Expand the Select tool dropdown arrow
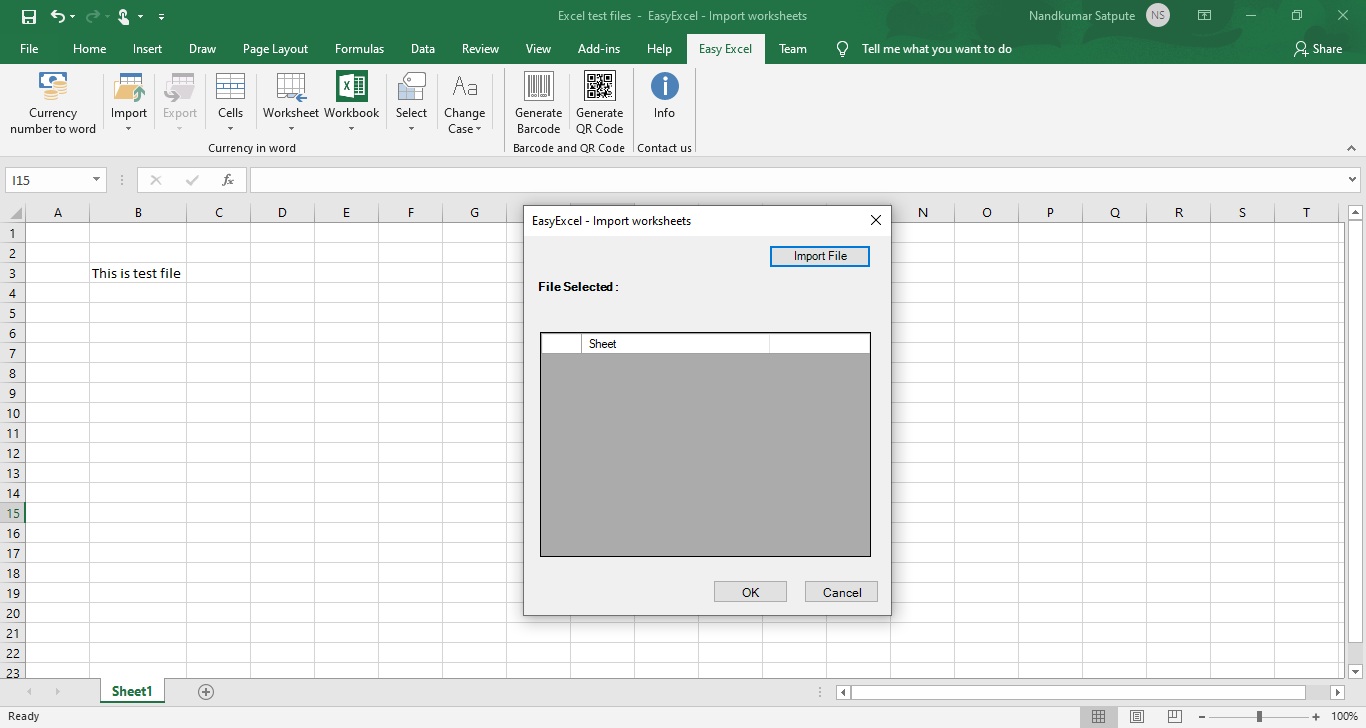The width and height of the screenshot is (1366, 728). click(411, 128)
